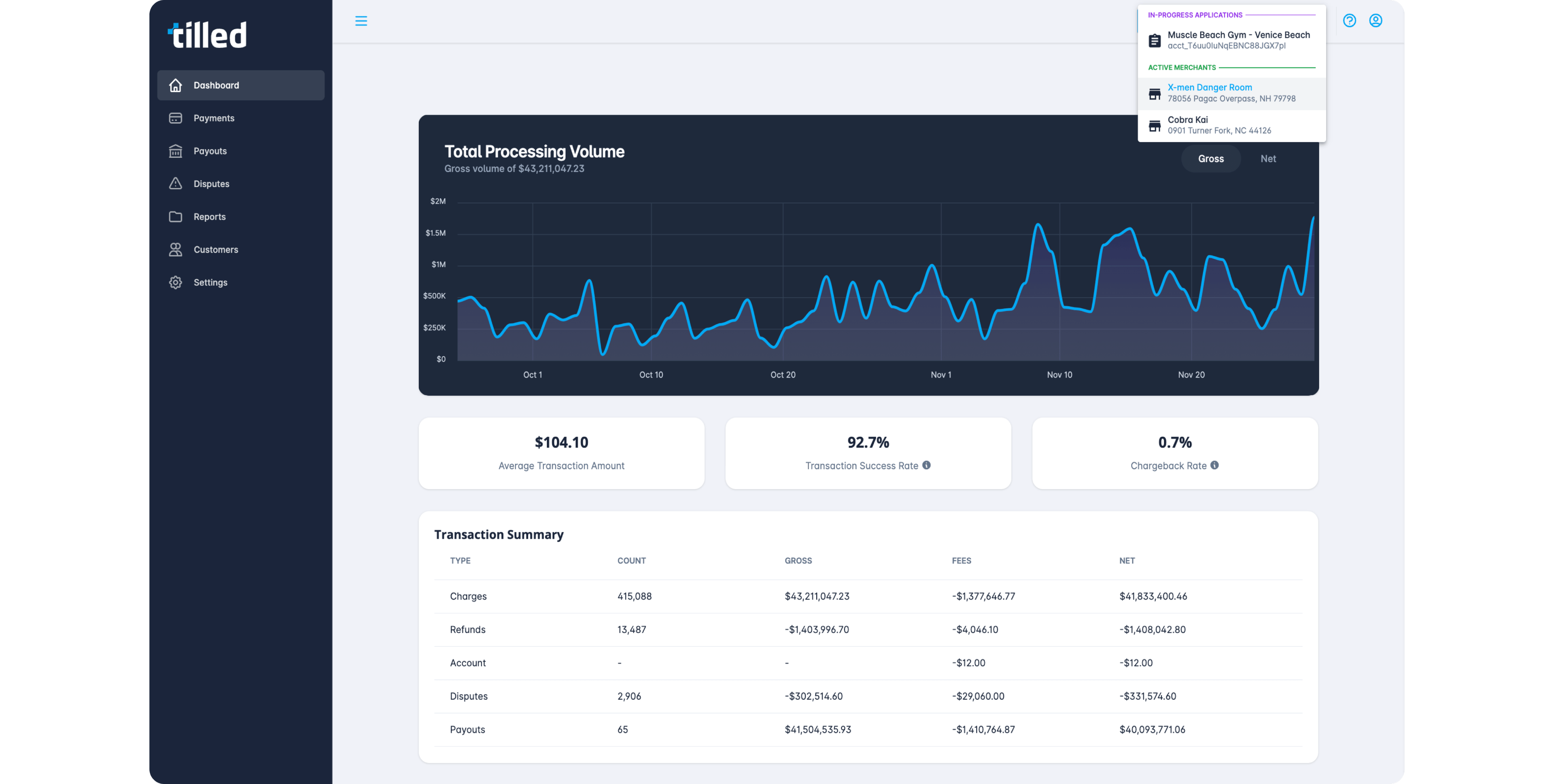Viewport: 1554px width, 784px height.
Task: Open the Customers menu item
Action: coord(215,249)
